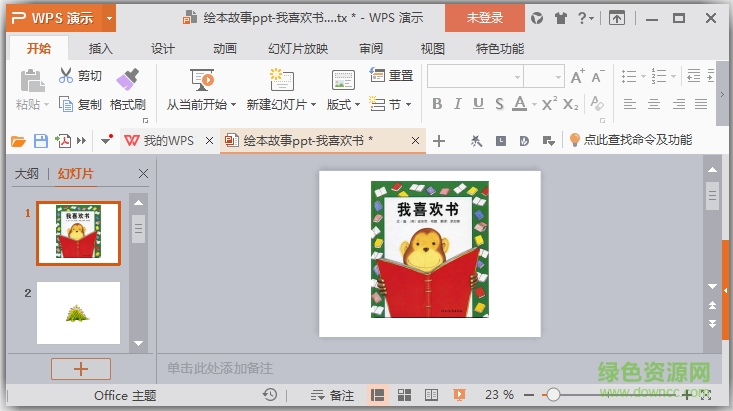This screenshot has height=411, width=733.
Task: Export to PDF icon in quick toolbar
Action: coord(63,140)
